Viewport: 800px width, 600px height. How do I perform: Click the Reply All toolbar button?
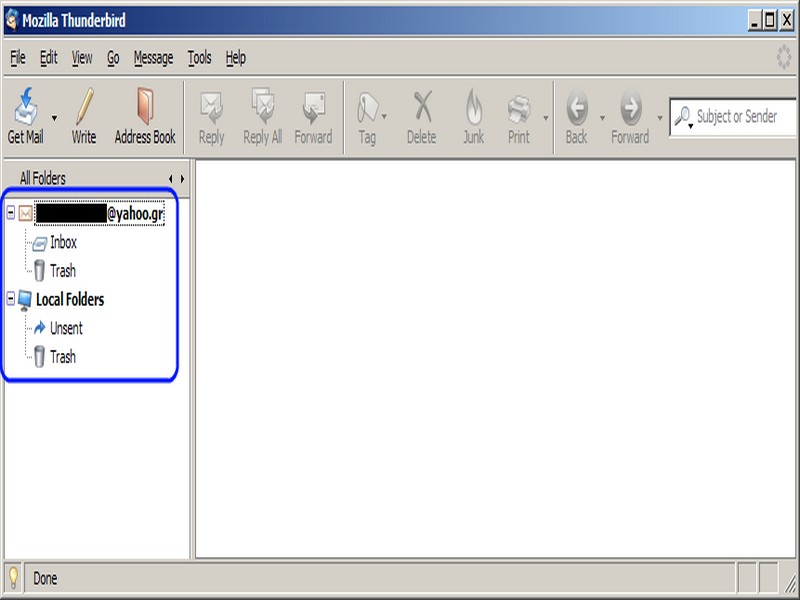(x=263, y=117)
